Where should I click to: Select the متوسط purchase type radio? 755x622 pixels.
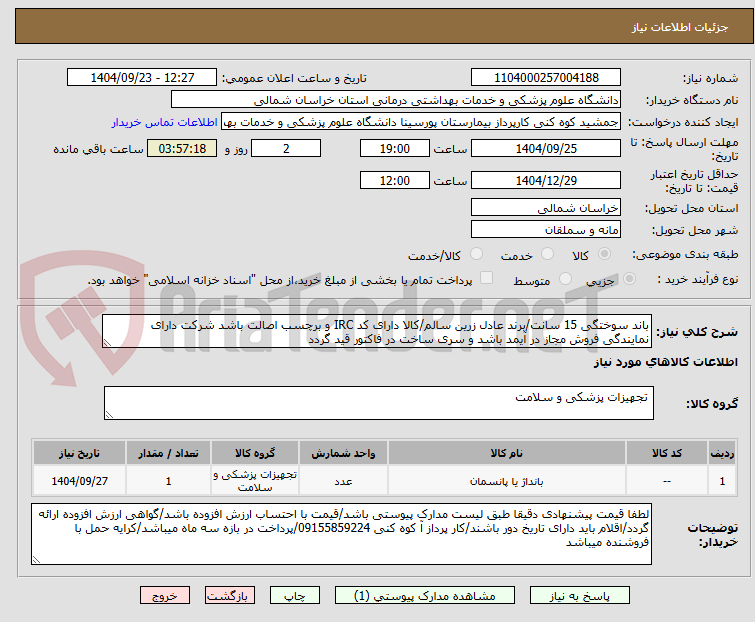(x=565, y=279)
